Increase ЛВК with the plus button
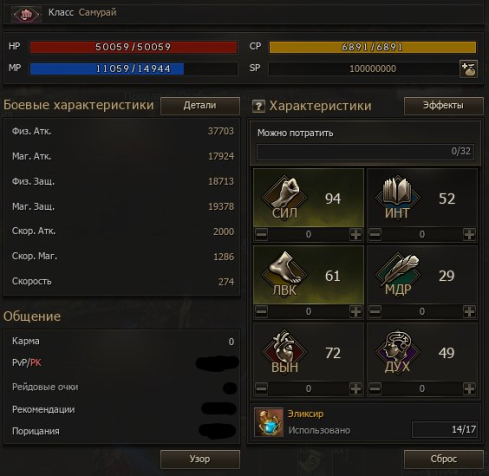The image size is (489, 476). (x=356, y=311)
